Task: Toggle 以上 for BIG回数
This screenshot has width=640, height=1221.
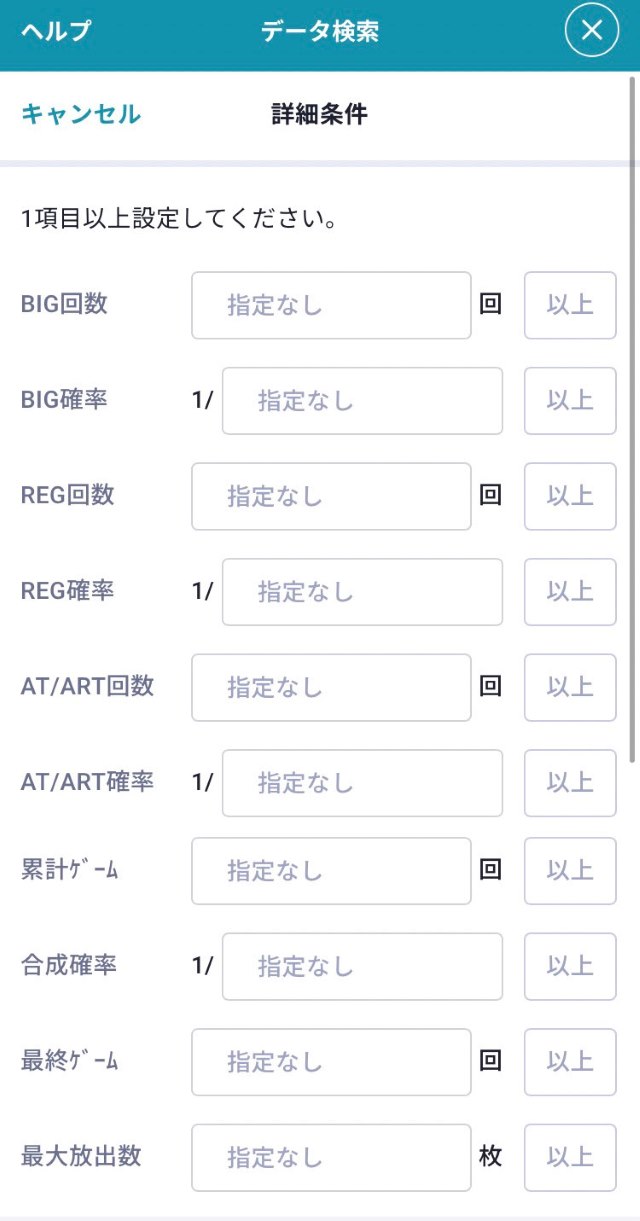Action: coord(570,305)
